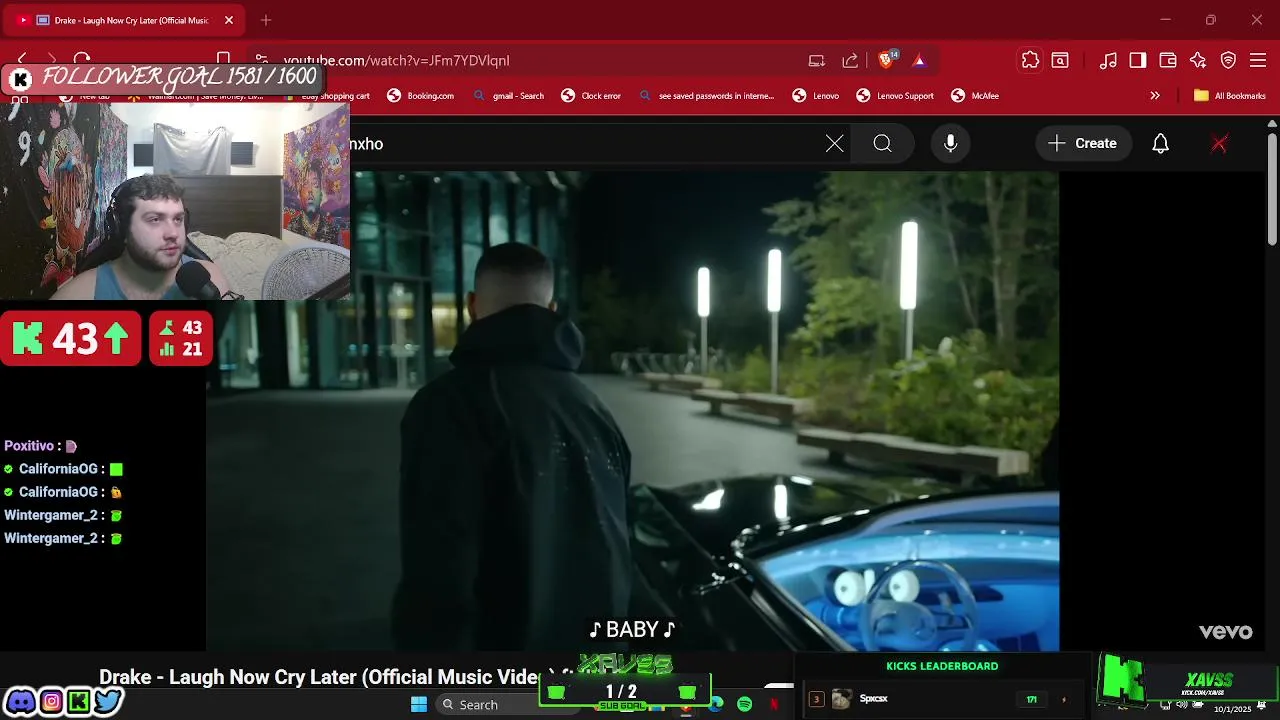The width and height of the screenshot is (1280, 720).
Task: Submit YouTube search with magnifier button
Action: point(882,144)
